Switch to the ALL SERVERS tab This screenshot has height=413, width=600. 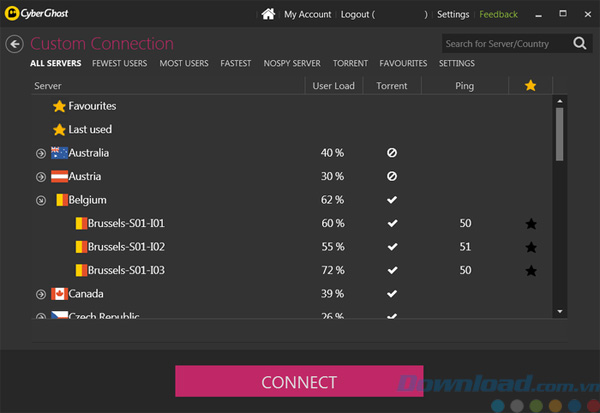tap(55, 63)
